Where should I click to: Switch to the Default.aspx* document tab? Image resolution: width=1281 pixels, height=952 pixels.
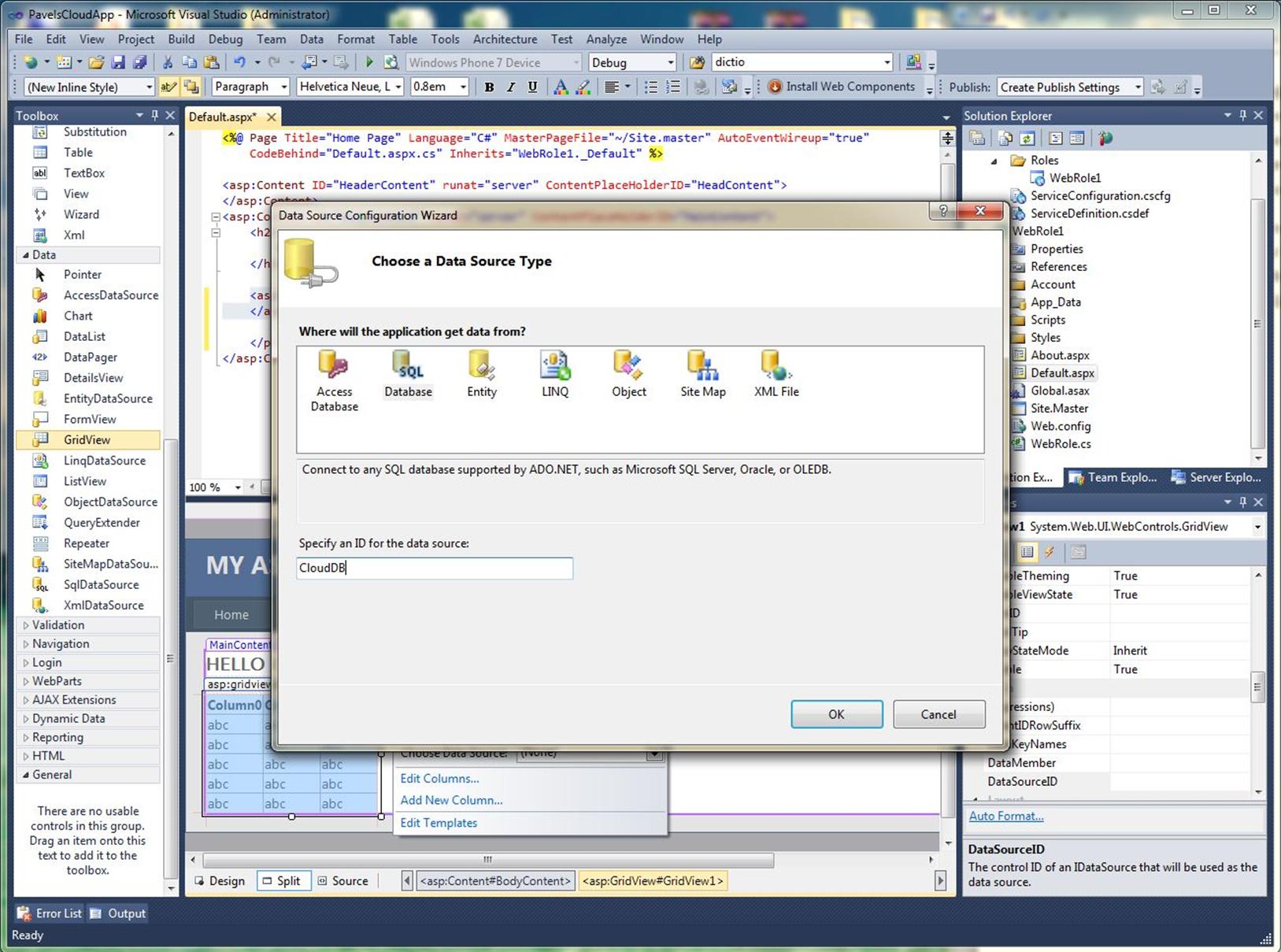click(x=223, y=117)
